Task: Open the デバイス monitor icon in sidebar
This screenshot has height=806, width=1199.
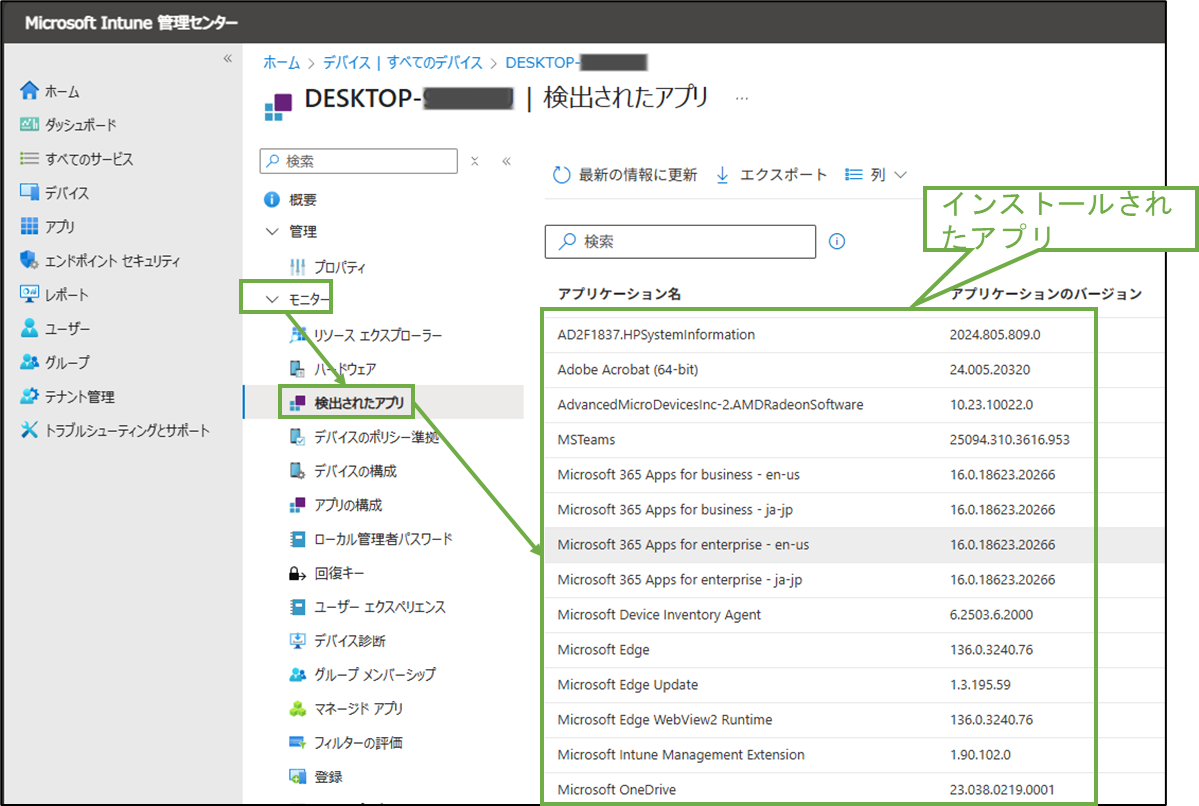Action: point(29,192)
